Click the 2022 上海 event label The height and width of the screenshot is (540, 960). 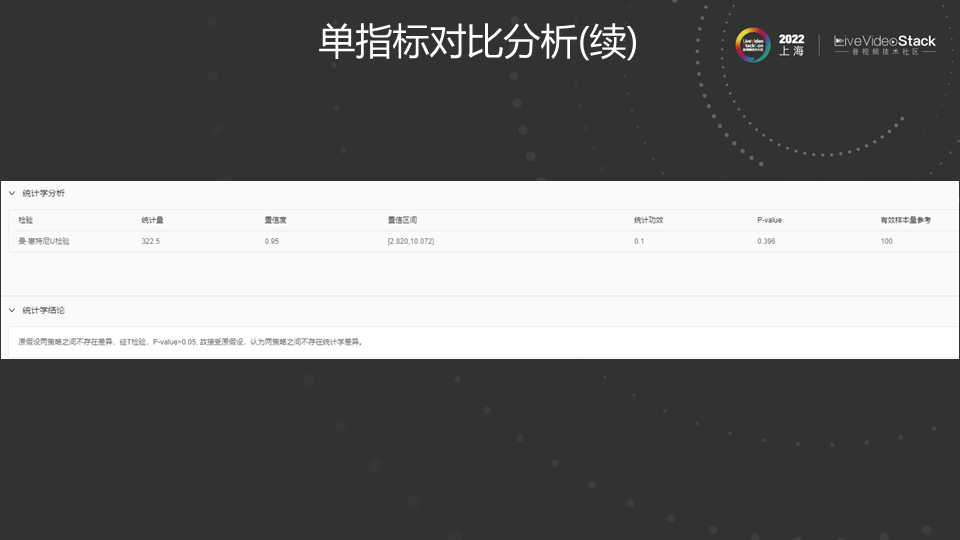click(x=791, y=45)
